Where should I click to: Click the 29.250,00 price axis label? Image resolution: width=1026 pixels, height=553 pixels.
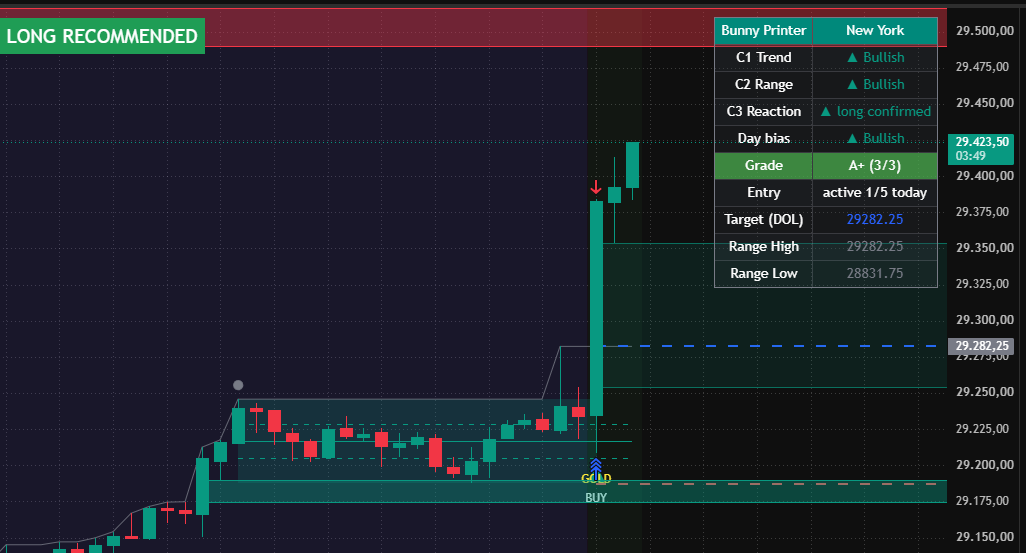(984, 391)
